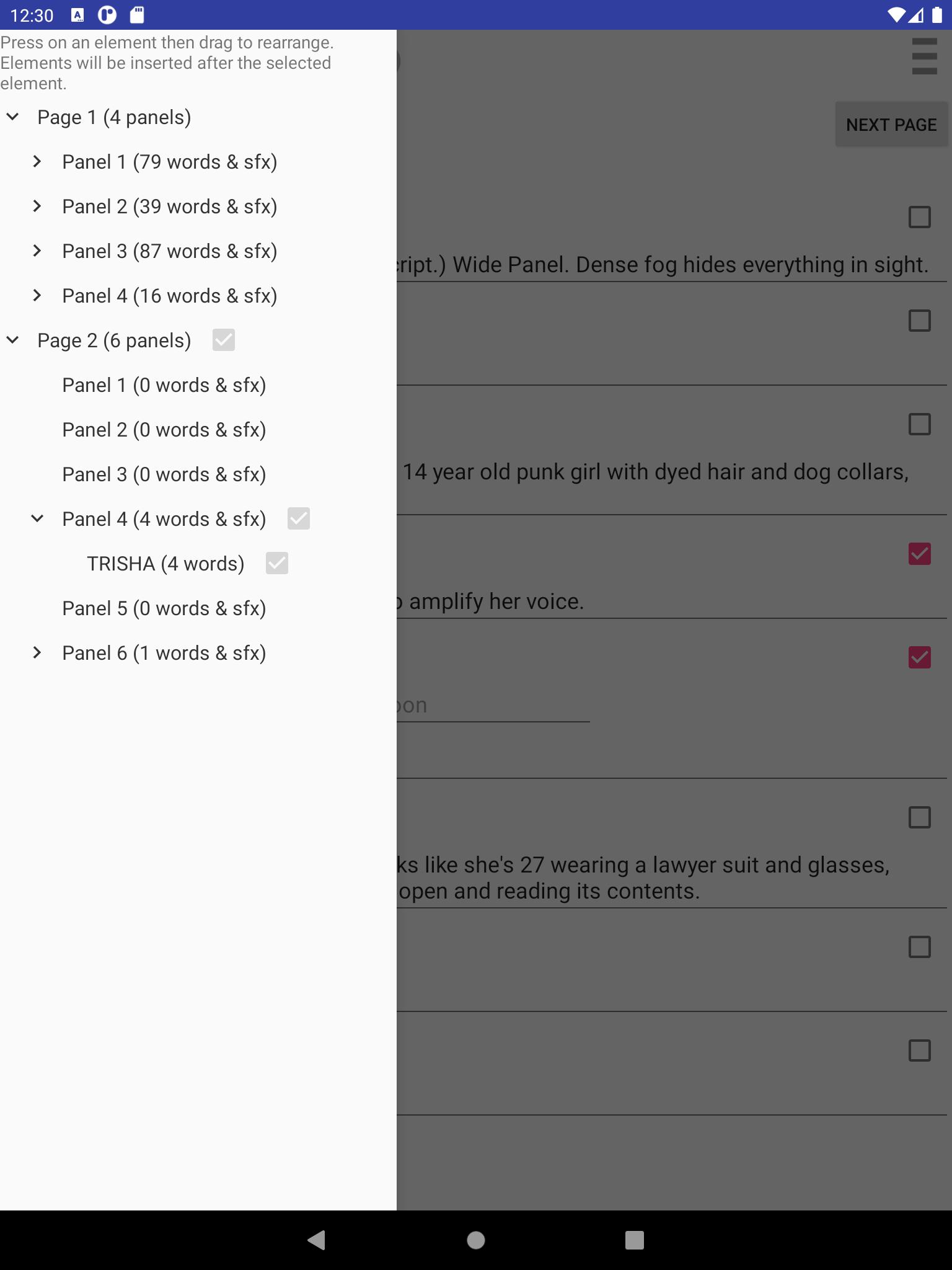The height and width of the screenshot is (1270, 952).
Task: Tick the checkbox above the 'Dense fog' description
Action: pos(919,217)
